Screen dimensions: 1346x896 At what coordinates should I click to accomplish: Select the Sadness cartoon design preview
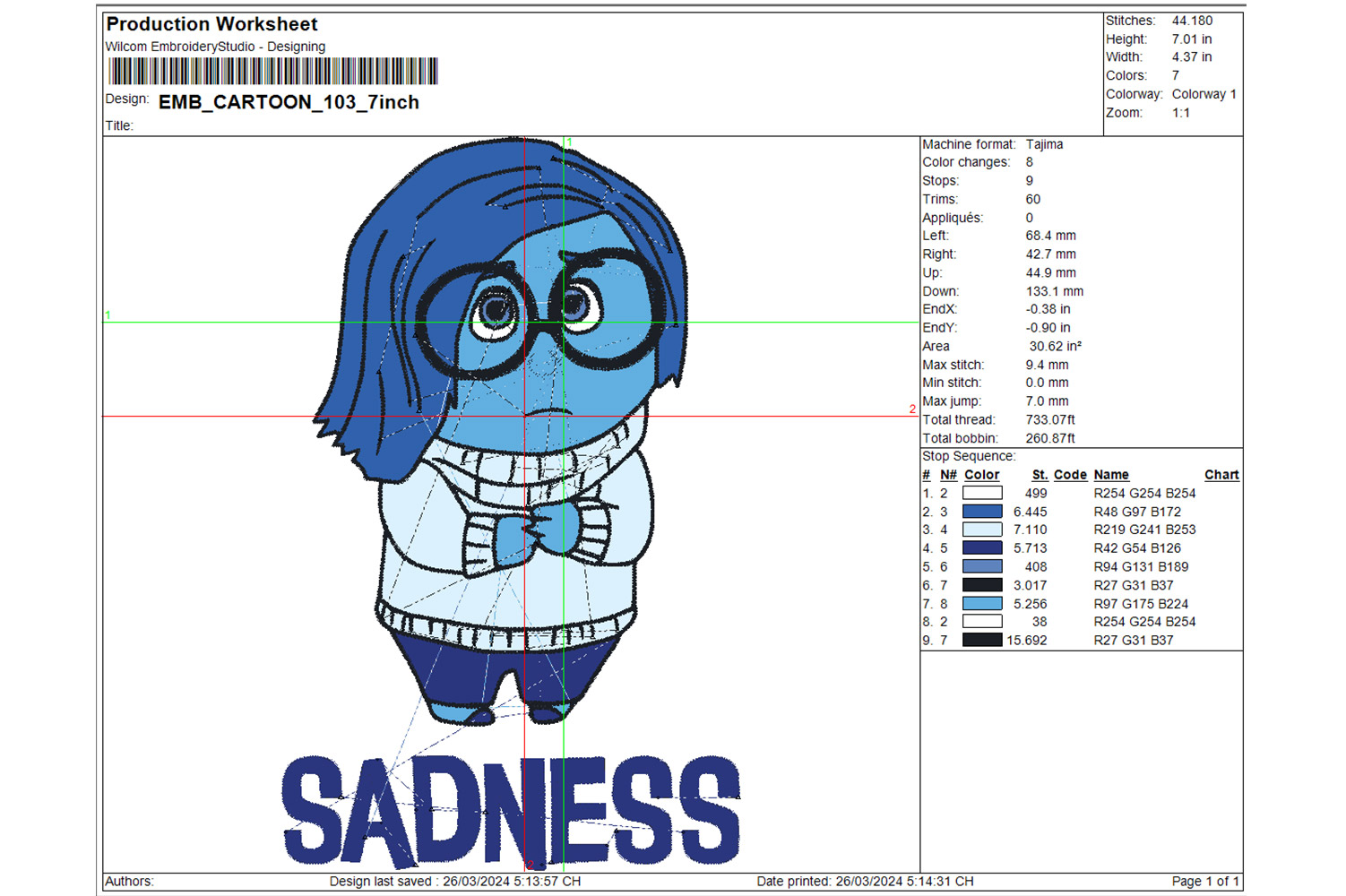(x=511, y=504)
